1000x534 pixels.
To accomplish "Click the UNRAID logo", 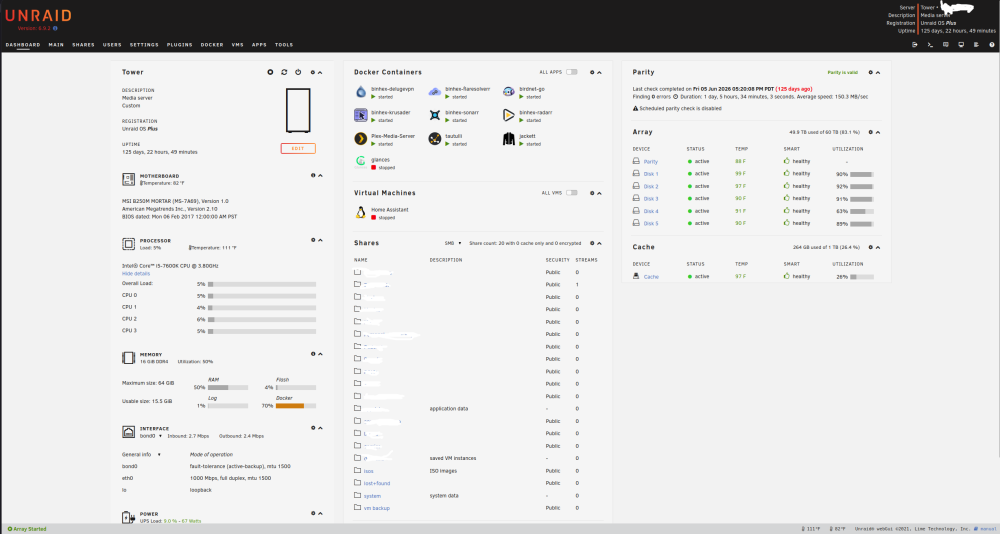I will [x=38, y=16].
